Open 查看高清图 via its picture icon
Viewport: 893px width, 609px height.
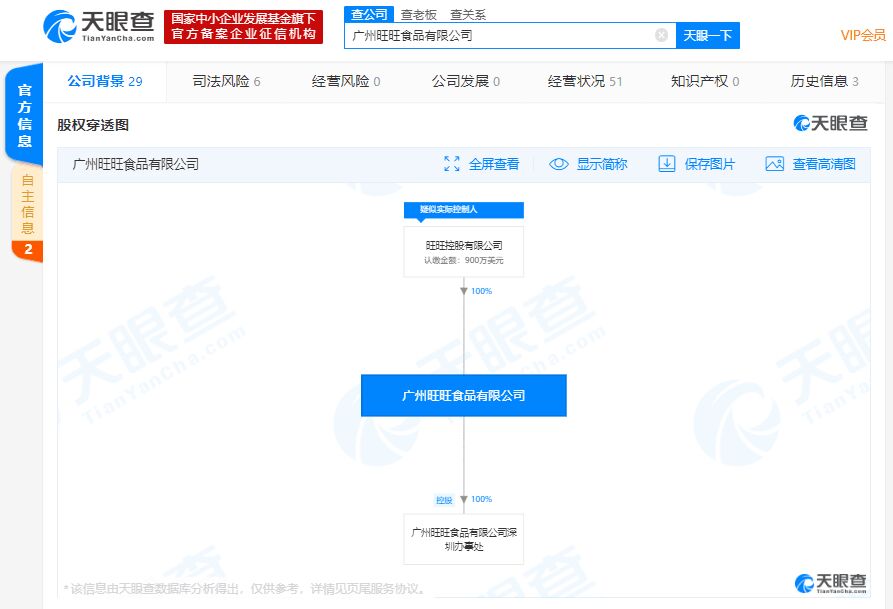pyautogui.click(x=773, y=164)
